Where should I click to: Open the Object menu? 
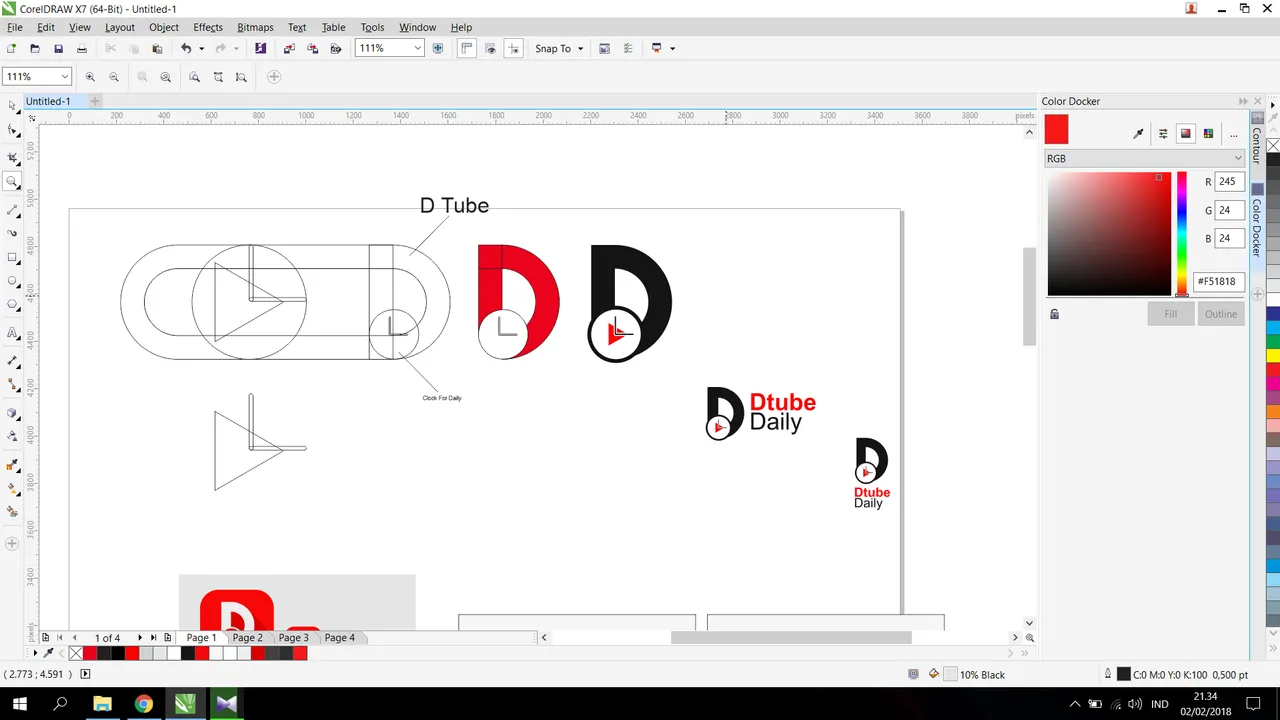pos(164,27)
